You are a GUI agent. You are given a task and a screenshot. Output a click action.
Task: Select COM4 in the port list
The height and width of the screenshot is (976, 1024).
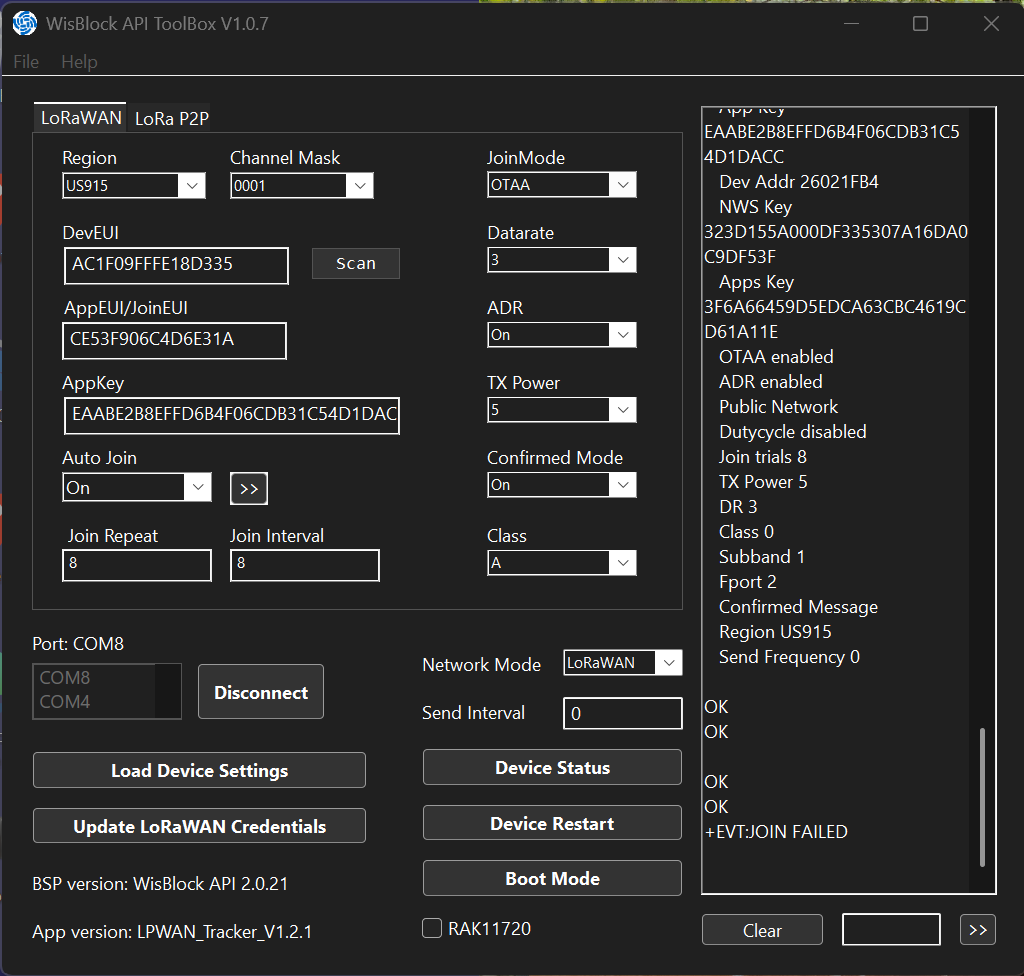click(x=66, y=702)
